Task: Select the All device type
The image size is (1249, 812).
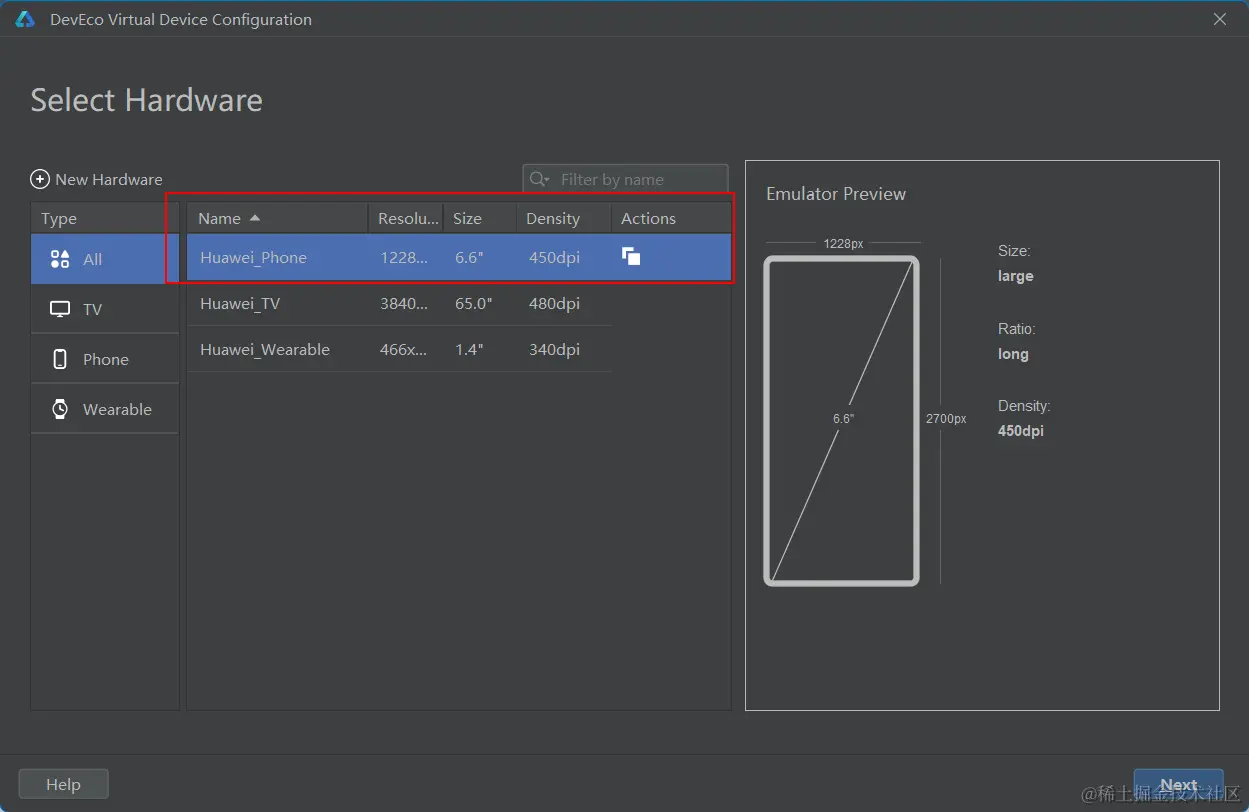Action: pyautogui.click(x=105, y=259)
